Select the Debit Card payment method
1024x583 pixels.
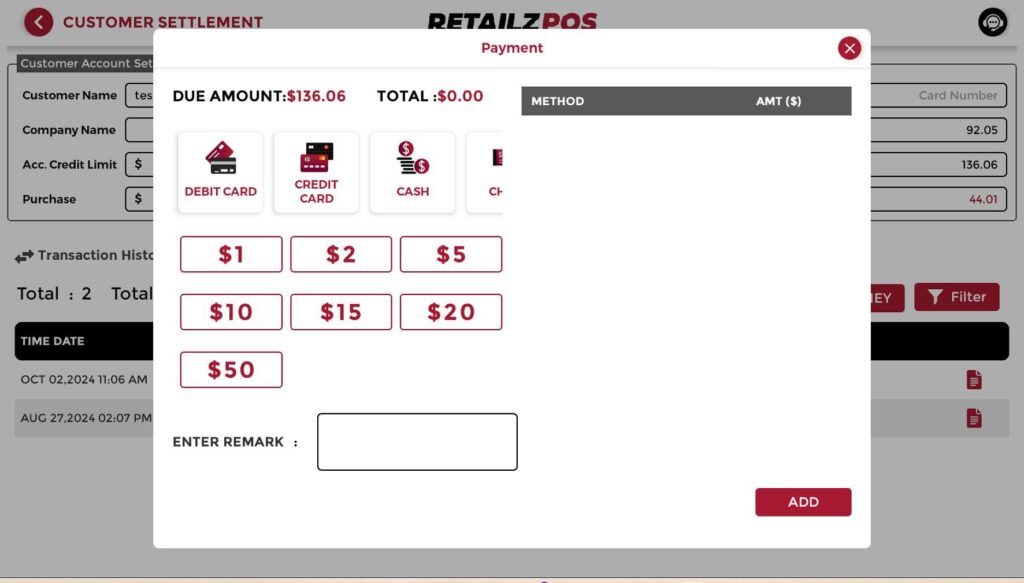click(x=220, y=172)
